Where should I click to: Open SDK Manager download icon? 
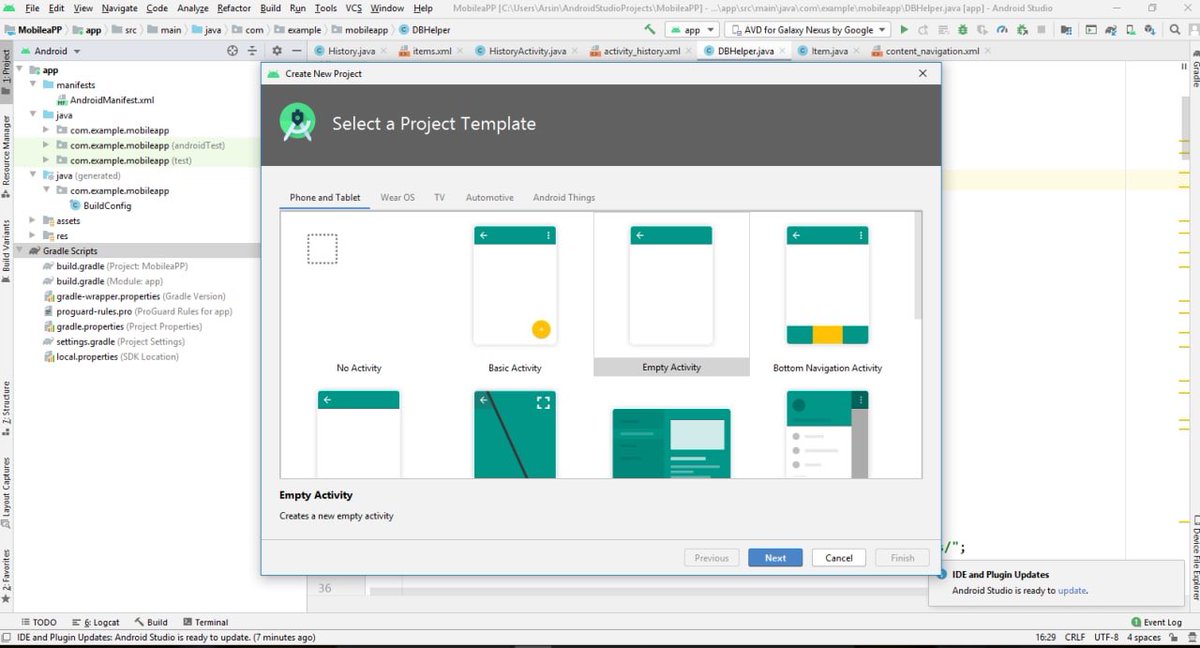[x=1149, y=30]
